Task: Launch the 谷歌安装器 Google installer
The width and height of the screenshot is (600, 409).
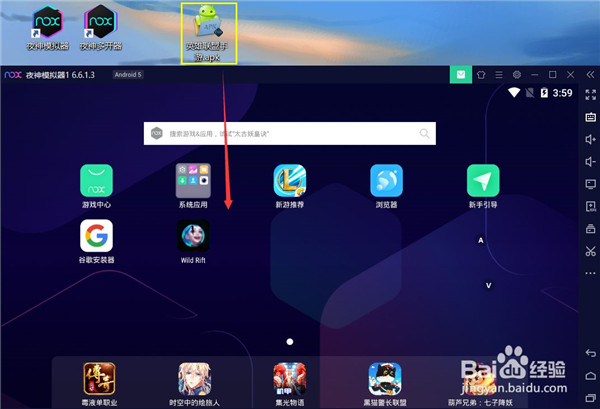Action: pyautogui.click(x=96, y=236)
